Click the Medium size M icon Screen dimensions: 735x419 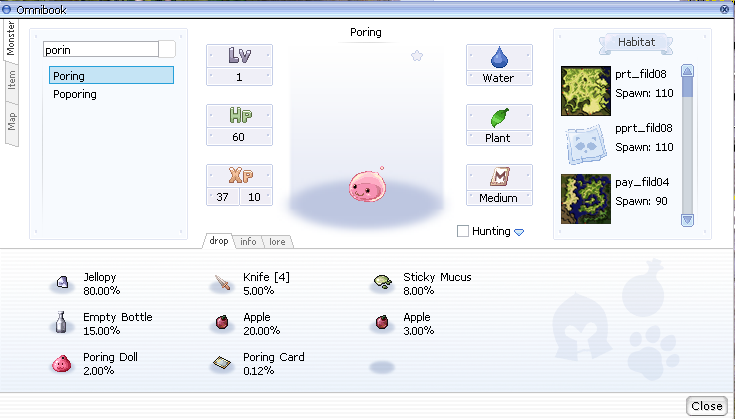coord(499,177)
